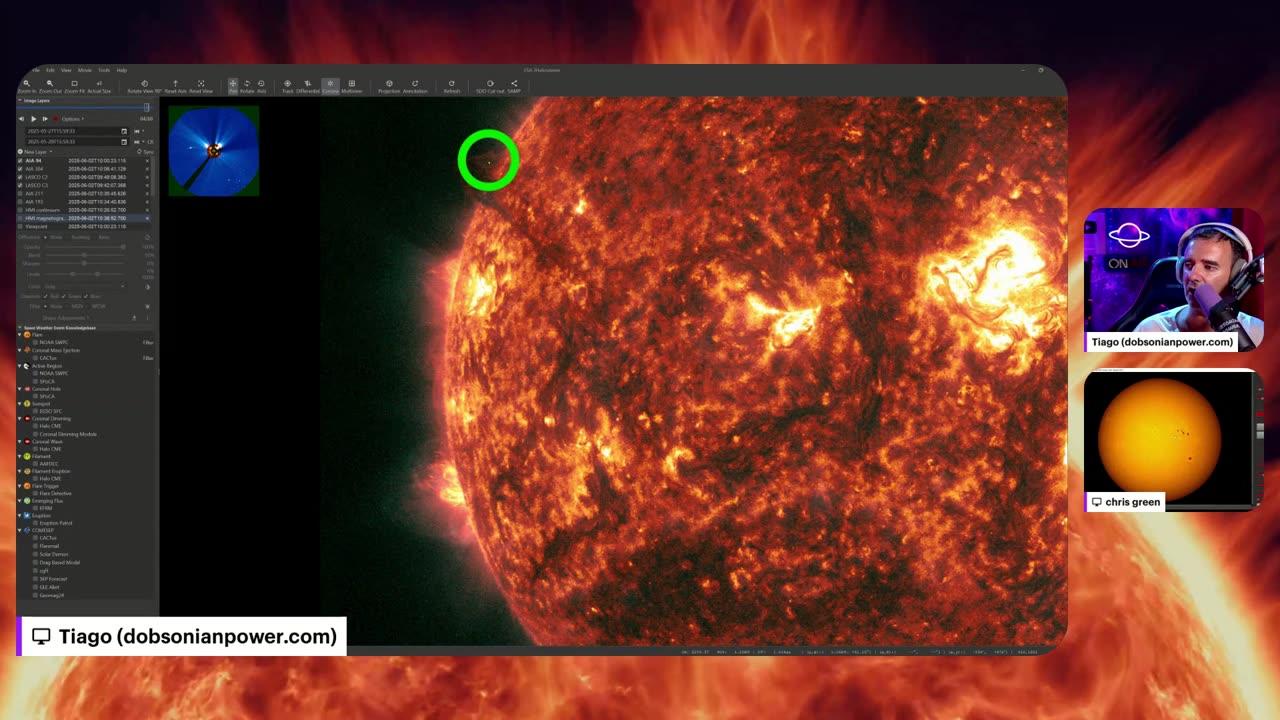Collapse the Active Region group

(19, 366)
